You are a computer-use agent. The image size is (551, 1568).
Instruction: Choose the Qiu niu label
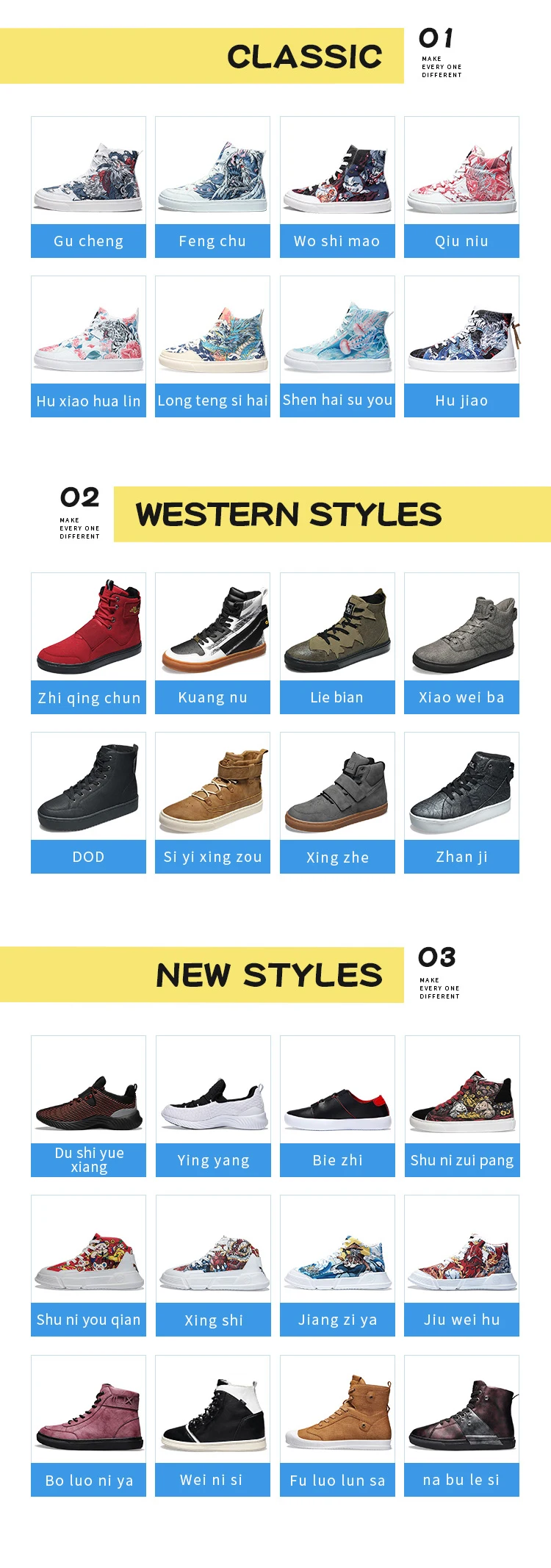(x=461, y=241)
